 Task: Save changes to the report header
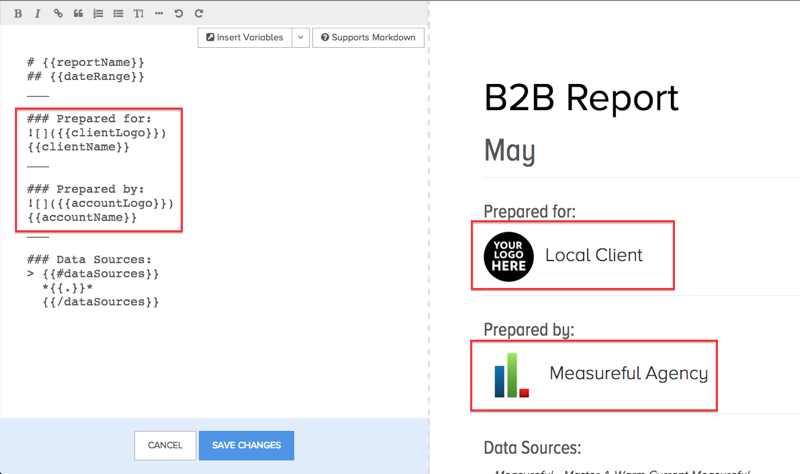[x=246, y=445]
